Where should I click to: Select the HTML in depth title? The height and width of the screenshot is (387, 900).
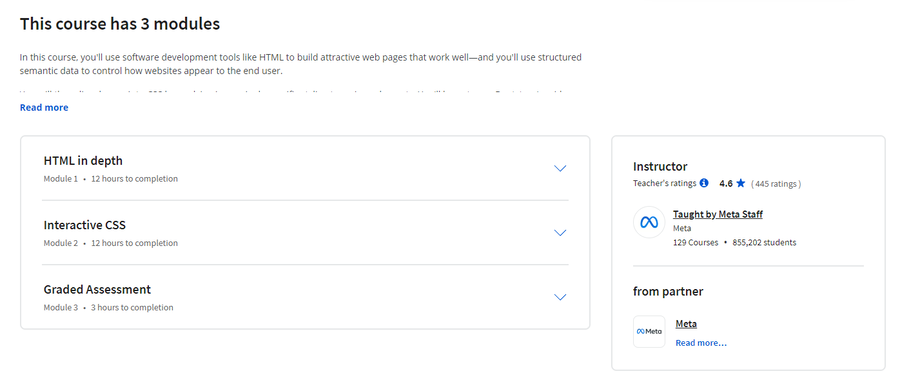[83, 161]
